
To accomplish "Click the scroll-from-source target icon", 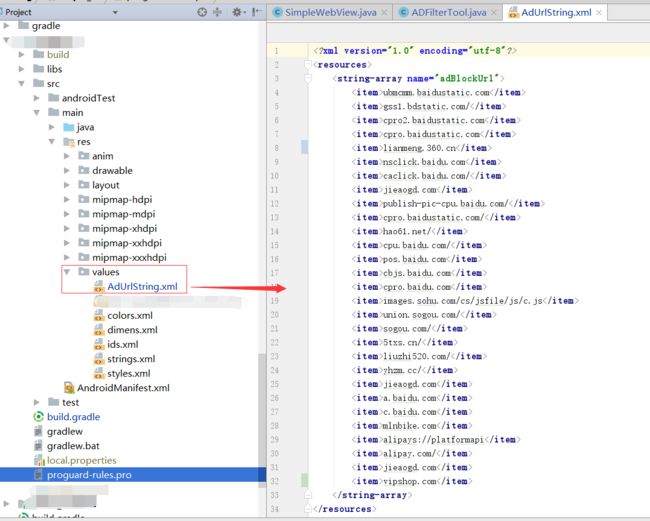I will [x=202, y=12].
